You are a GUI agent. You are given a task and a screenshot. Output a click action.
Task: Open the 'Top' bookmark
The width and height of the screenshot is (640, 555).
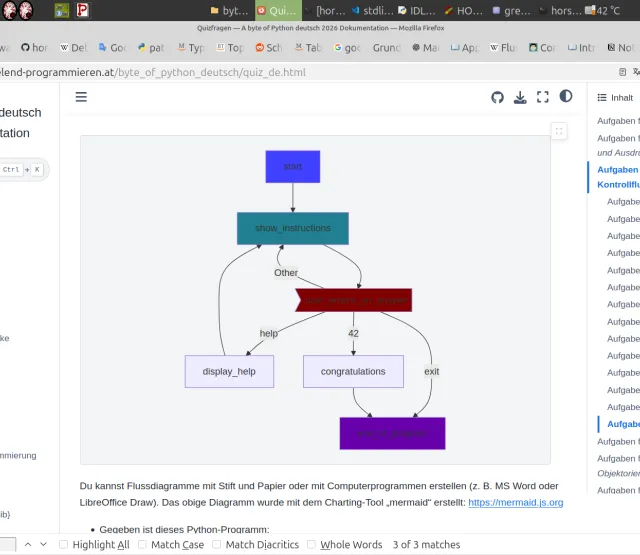tap(230, 48)
